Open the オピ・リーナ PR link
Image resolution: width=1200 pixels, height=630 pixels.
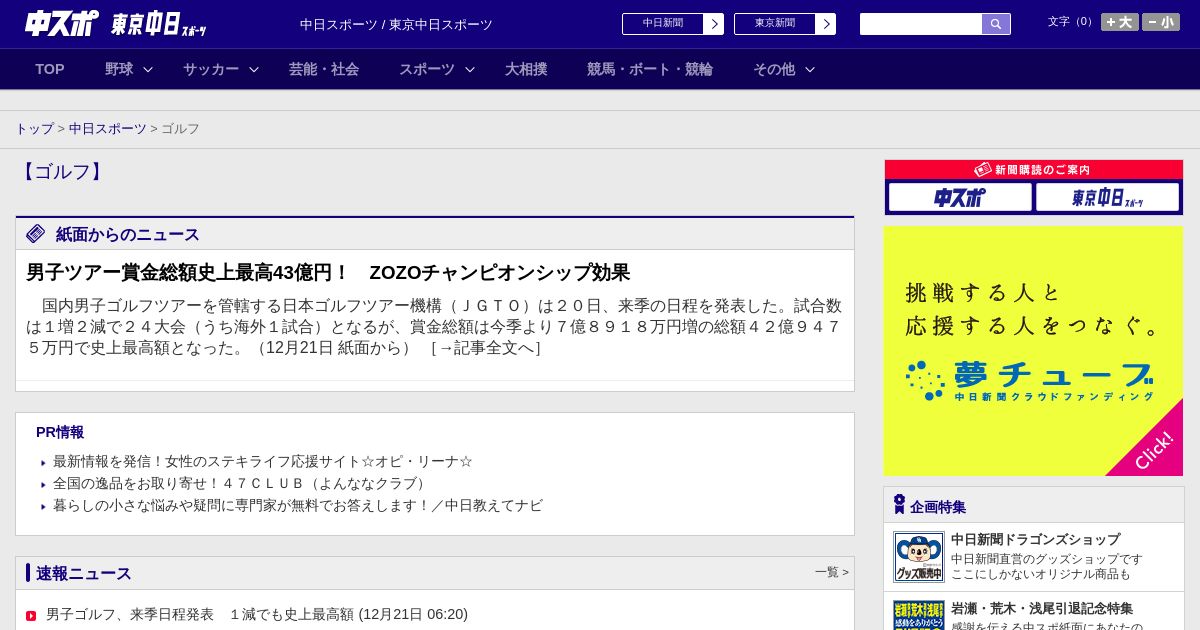click(263, 461)
